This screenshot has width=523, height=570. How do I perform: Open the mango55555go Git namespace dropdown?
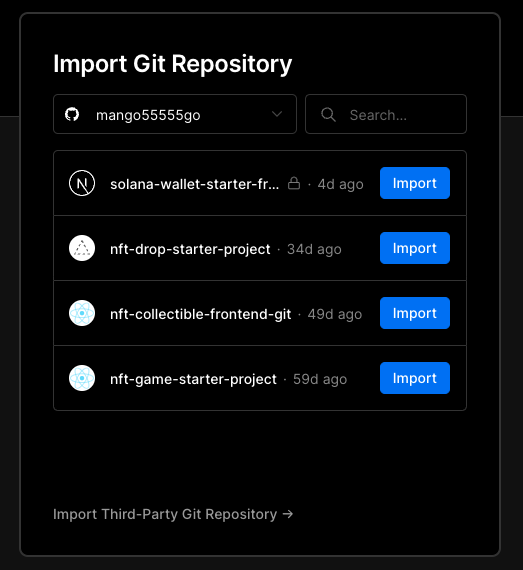[175, 114]
